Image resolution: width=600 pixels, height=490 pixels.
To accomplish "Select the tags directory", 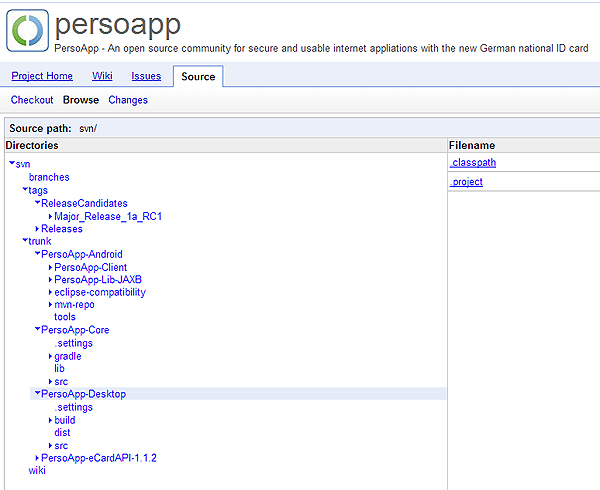I will click(38, 190).
